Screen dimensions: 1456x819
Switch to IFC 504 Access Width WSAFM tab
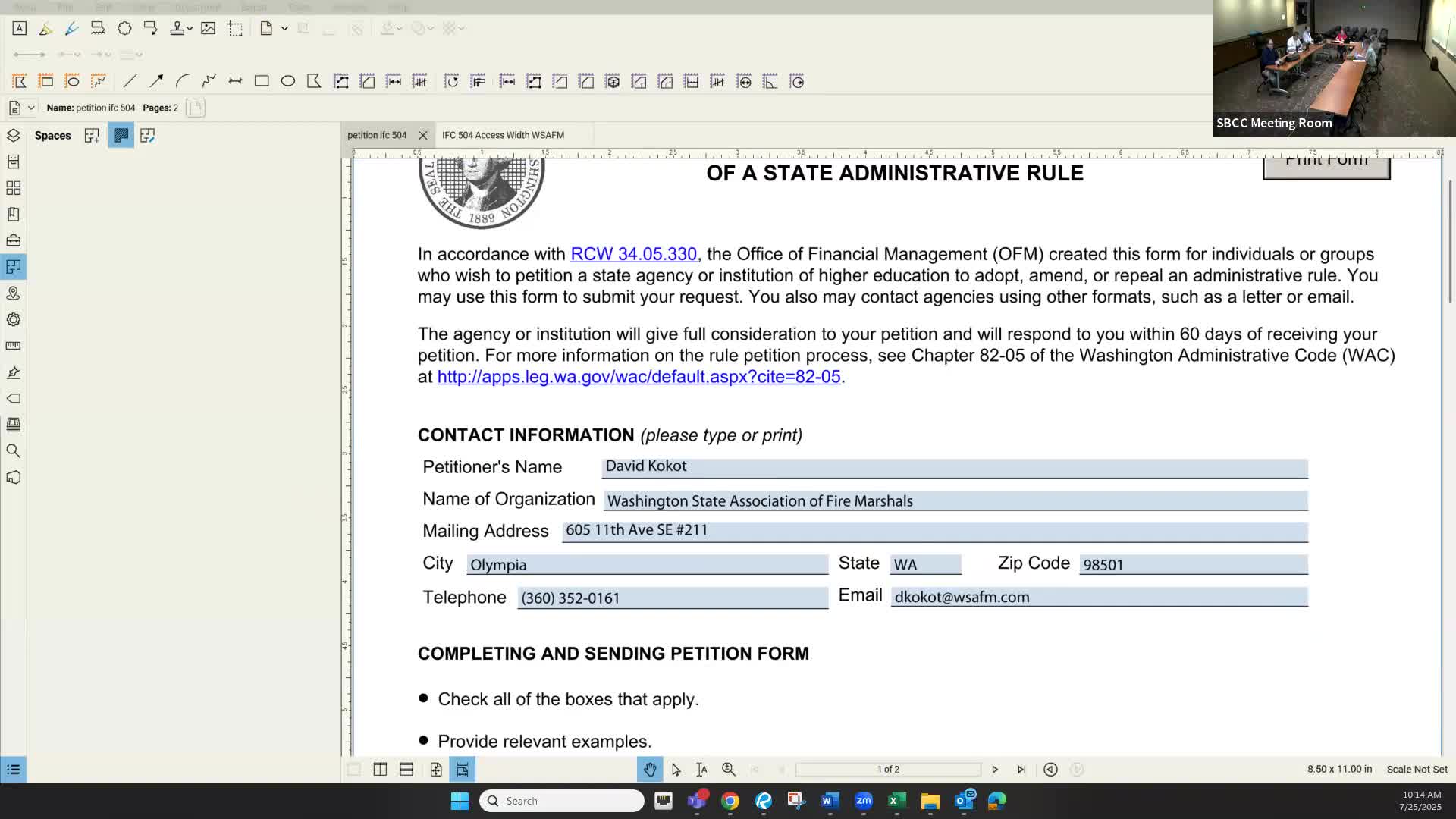(503, 135)
